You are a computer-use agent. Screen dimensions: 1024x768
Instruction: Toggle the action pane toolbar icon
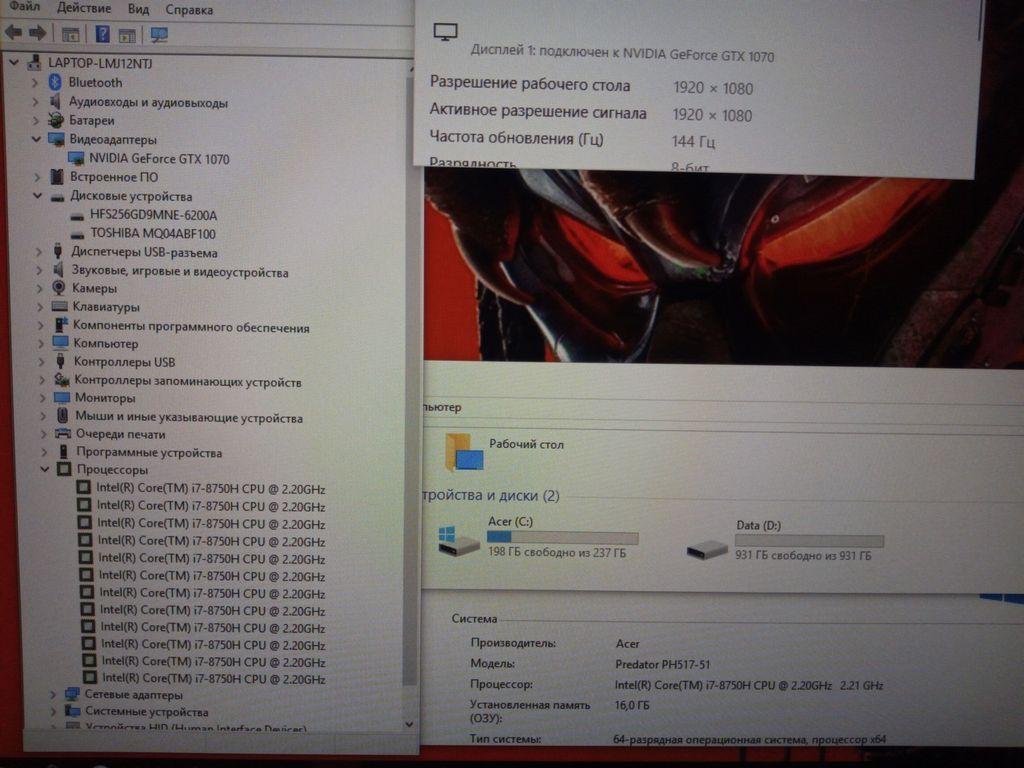pos(127,35)
